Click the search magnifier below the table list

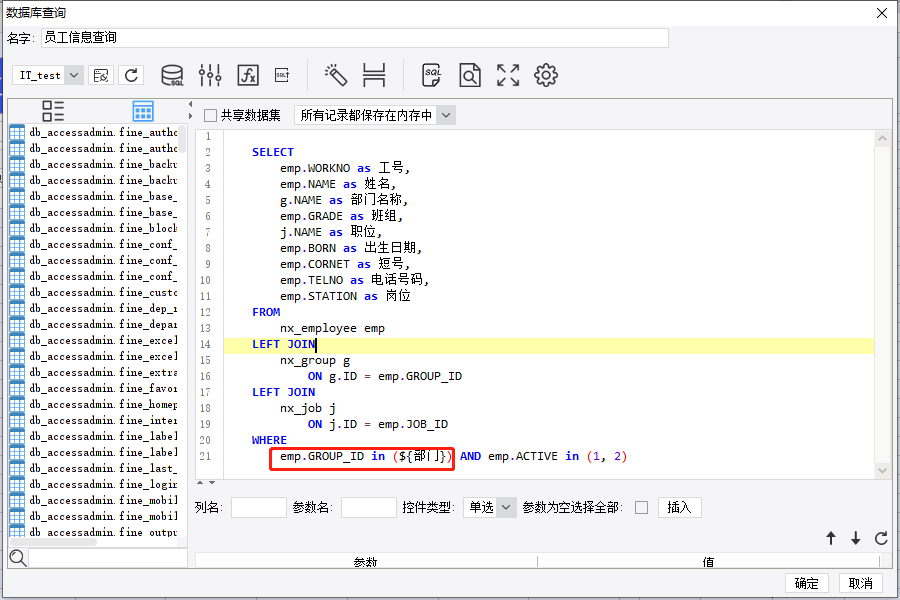(x=18, y=558)
